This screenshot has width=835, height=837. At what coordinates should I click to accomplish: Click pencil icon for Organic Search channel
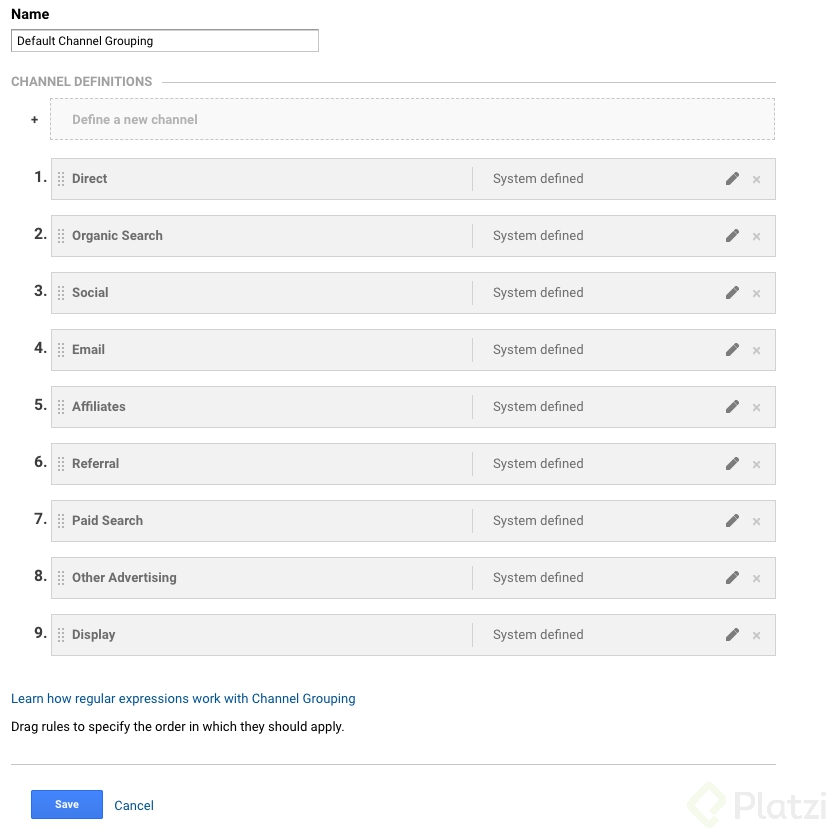(x=732, y=236)
